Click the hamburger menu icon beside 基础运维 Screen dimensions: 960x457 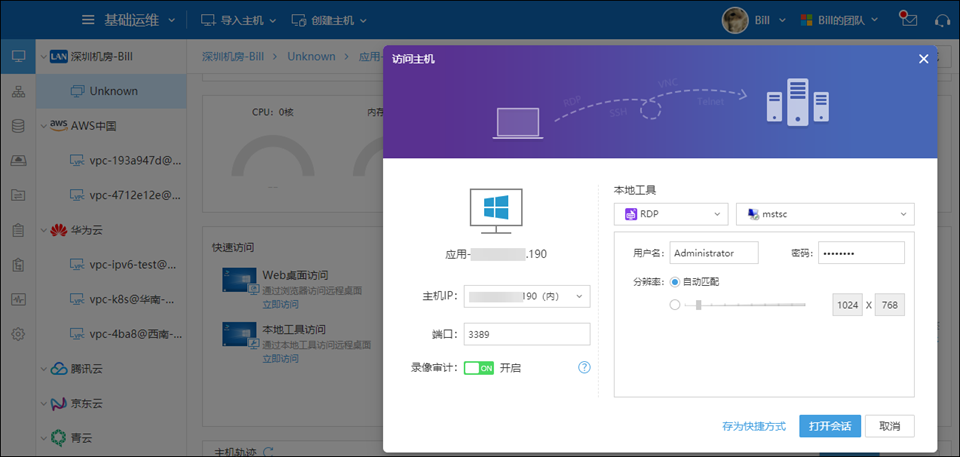pyautogui.click(x=88, y=20)
